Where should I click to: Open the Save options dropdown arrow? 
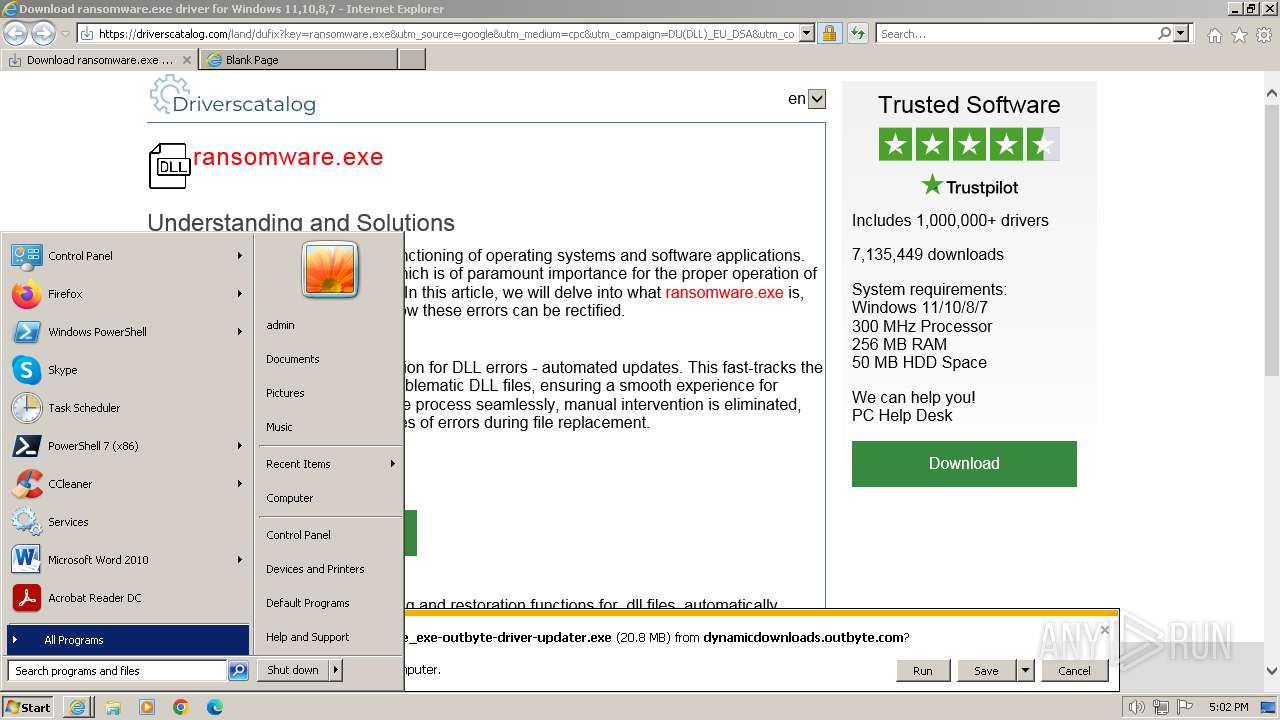coord(1025,671)
